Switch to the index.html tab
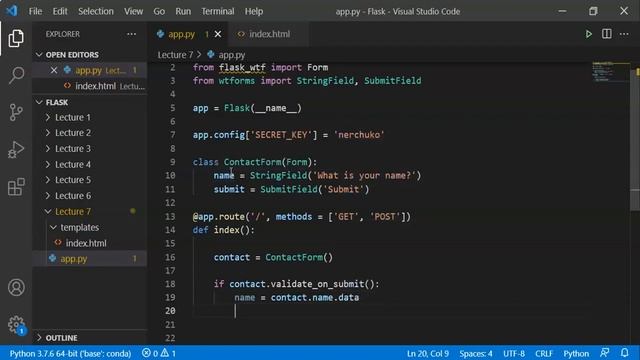Screen dimensions: 640x360 point(269,34)
